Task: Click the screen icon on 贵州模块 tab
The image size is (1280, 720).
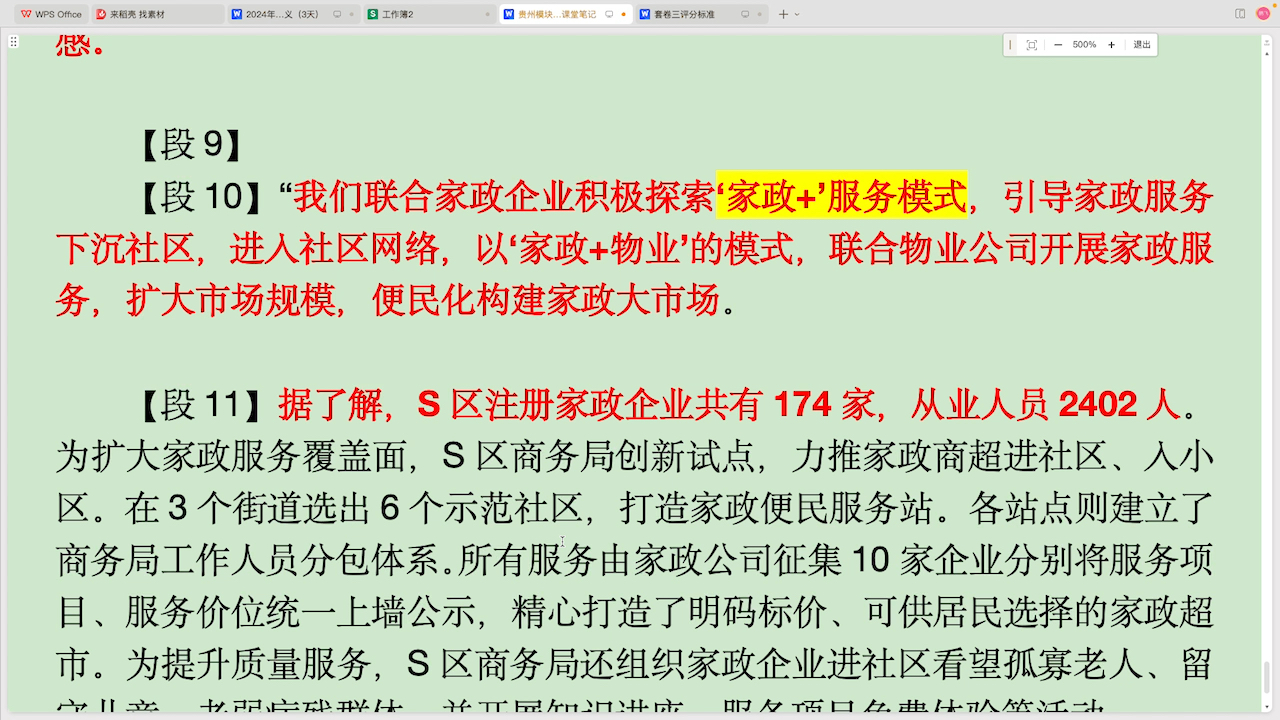Action: click(609, 15)
